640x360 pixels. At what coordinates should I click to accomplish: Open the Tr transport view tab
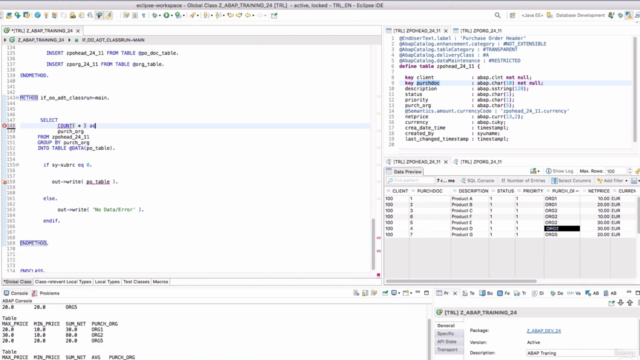(x=520, y=293)
